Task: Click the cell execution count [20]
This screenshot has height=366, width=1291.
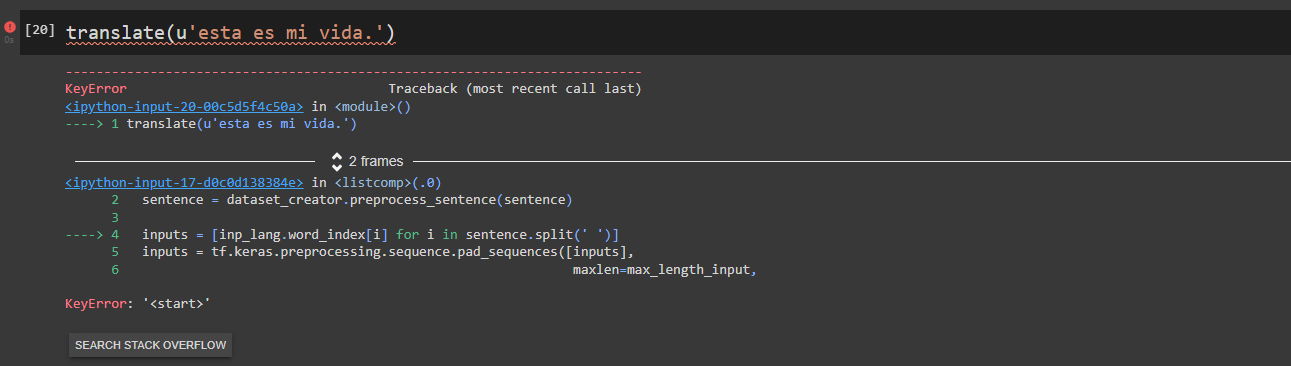Action: [x=39, y=30]
